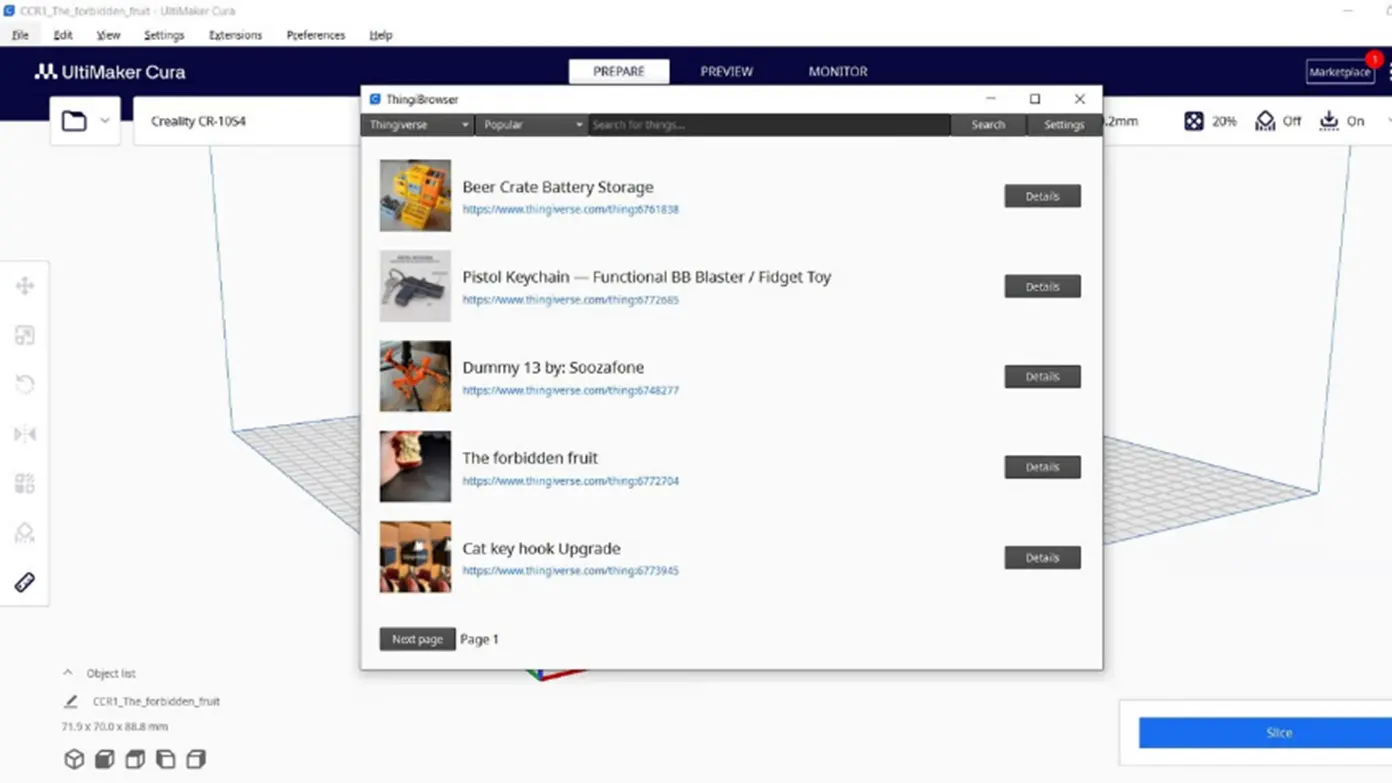This screenshot has height=783, width=1392.
Task: Select the Measure ruler tool
Action: (x=25, y=582)
